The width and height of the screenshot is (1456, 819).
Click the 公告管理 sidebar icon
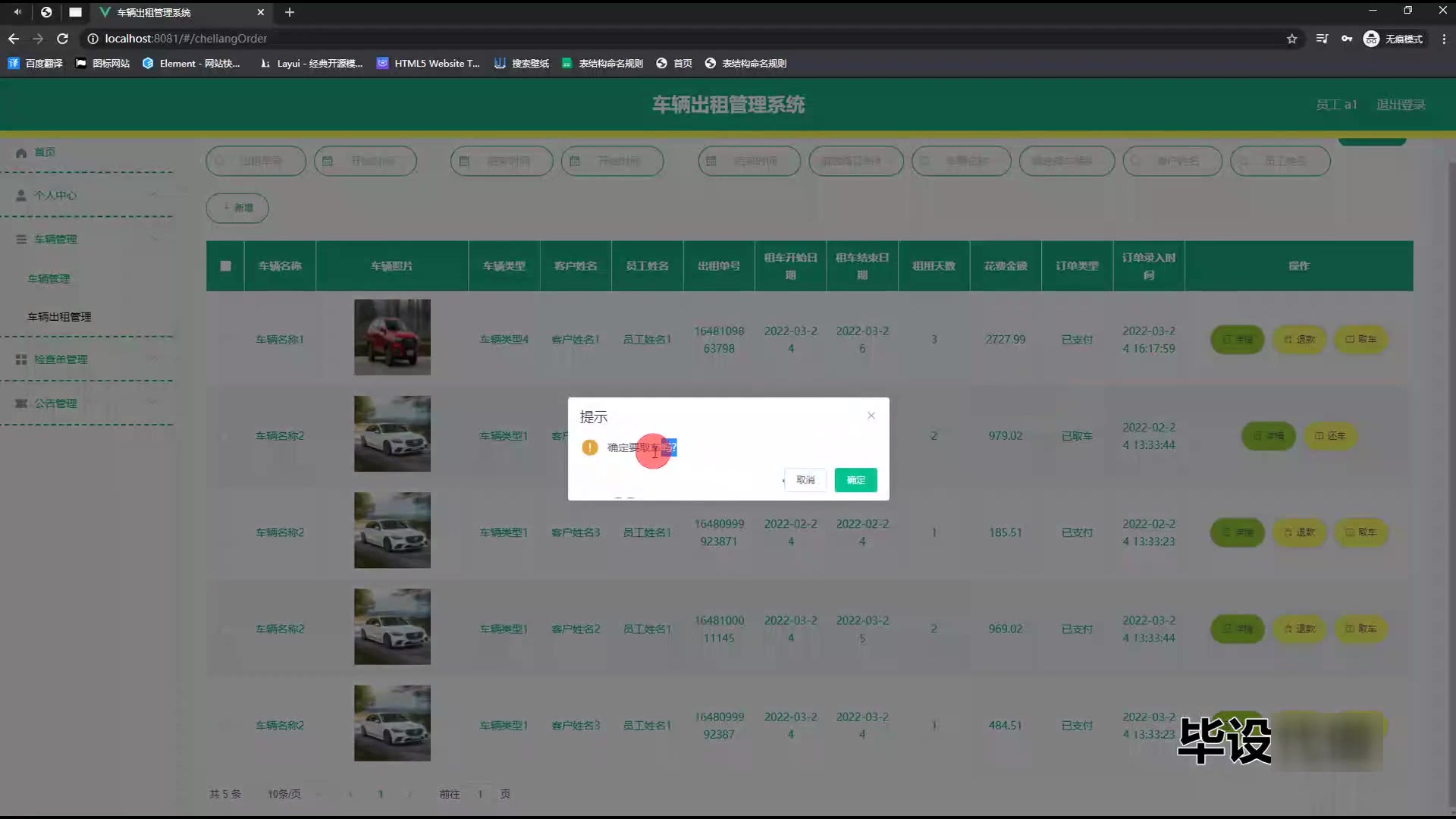(21, 403)
